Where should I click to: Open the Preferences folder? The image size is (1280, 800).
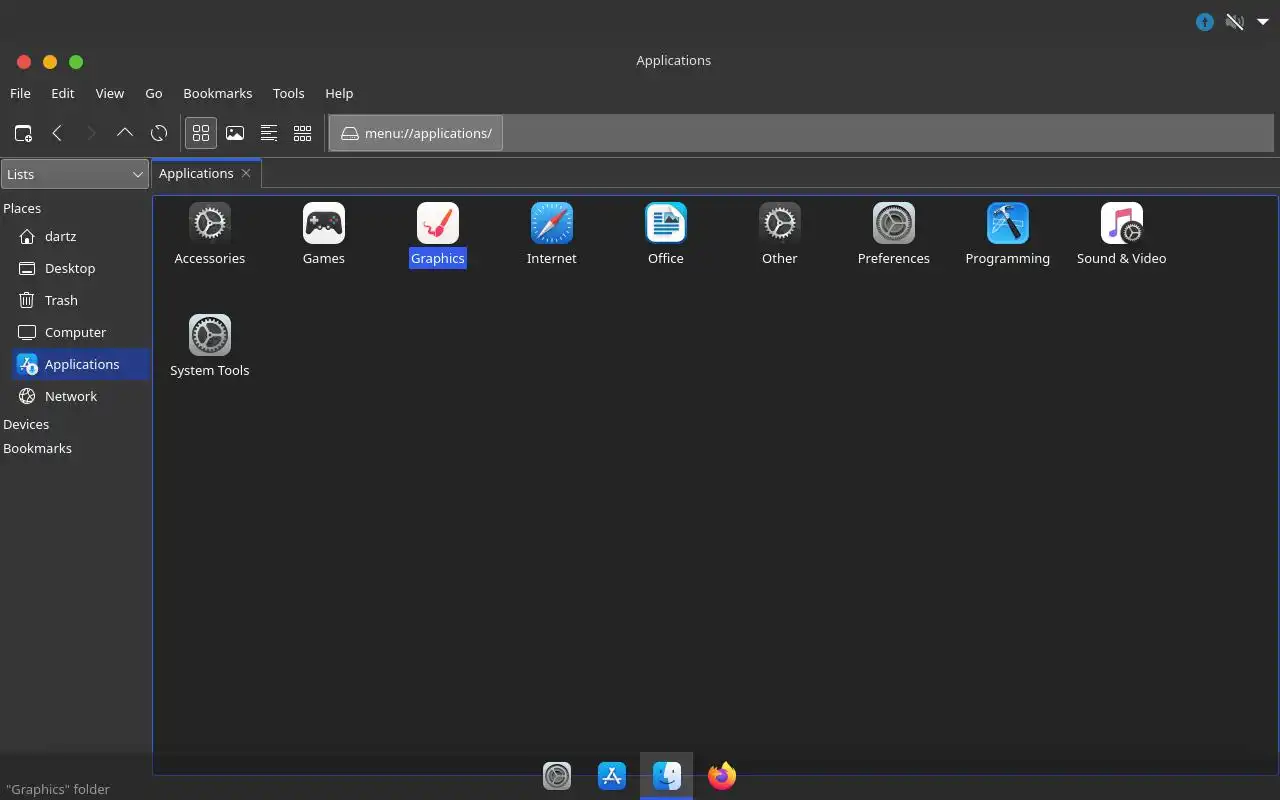pyautogui.click(x=894, y=234)
